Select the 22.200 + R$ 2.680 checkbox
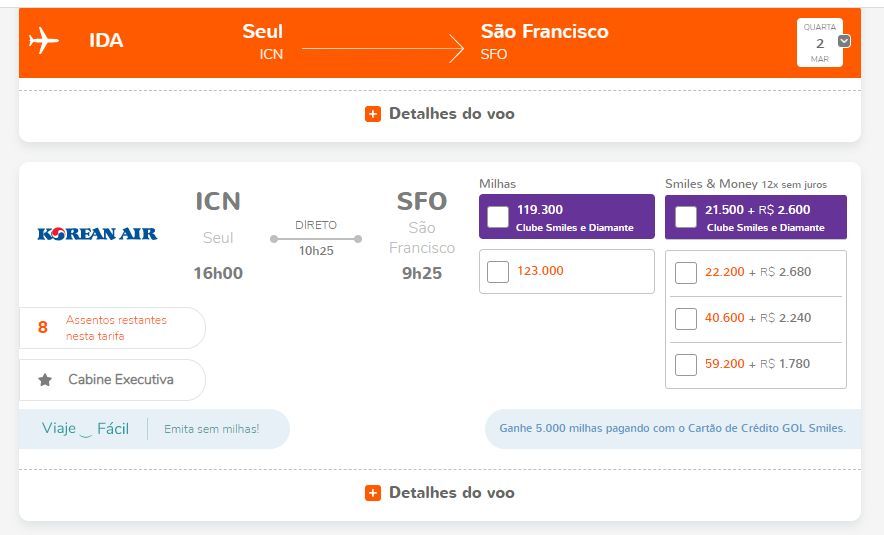Image resolution: width=884 pixels, height=535 pixels. coord(686,273)
